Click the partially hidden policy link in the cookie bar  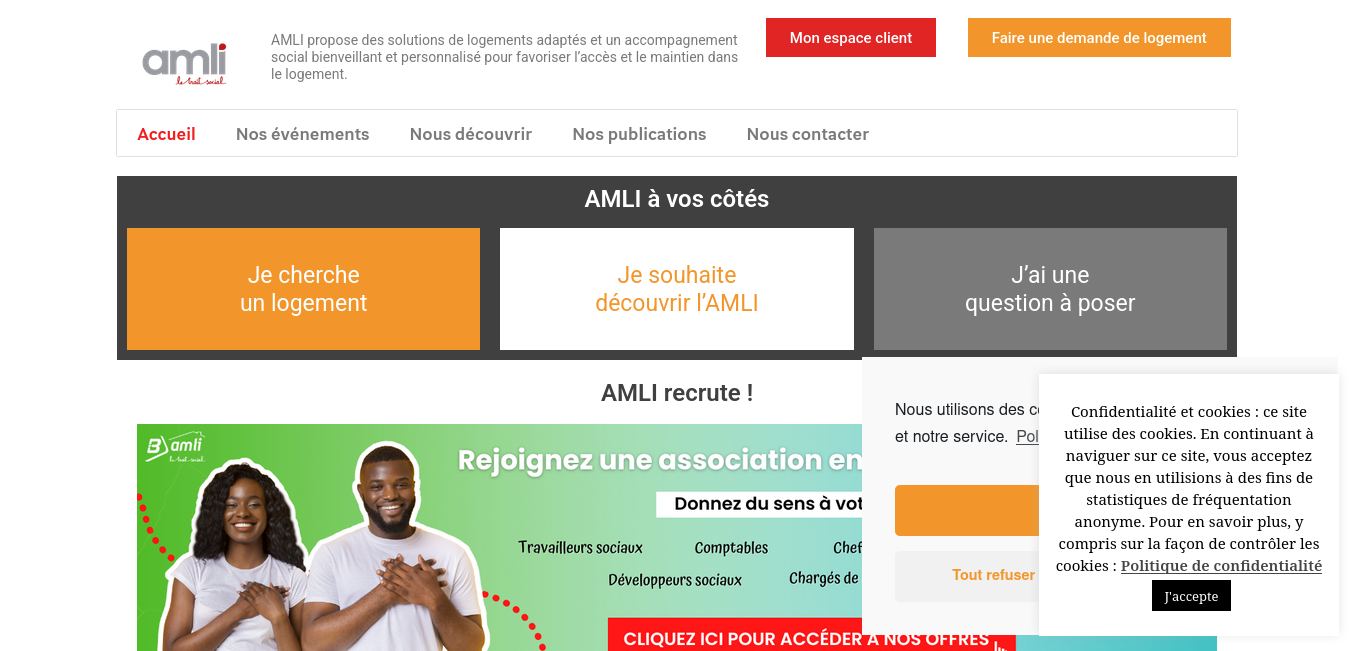[1028, 437]
